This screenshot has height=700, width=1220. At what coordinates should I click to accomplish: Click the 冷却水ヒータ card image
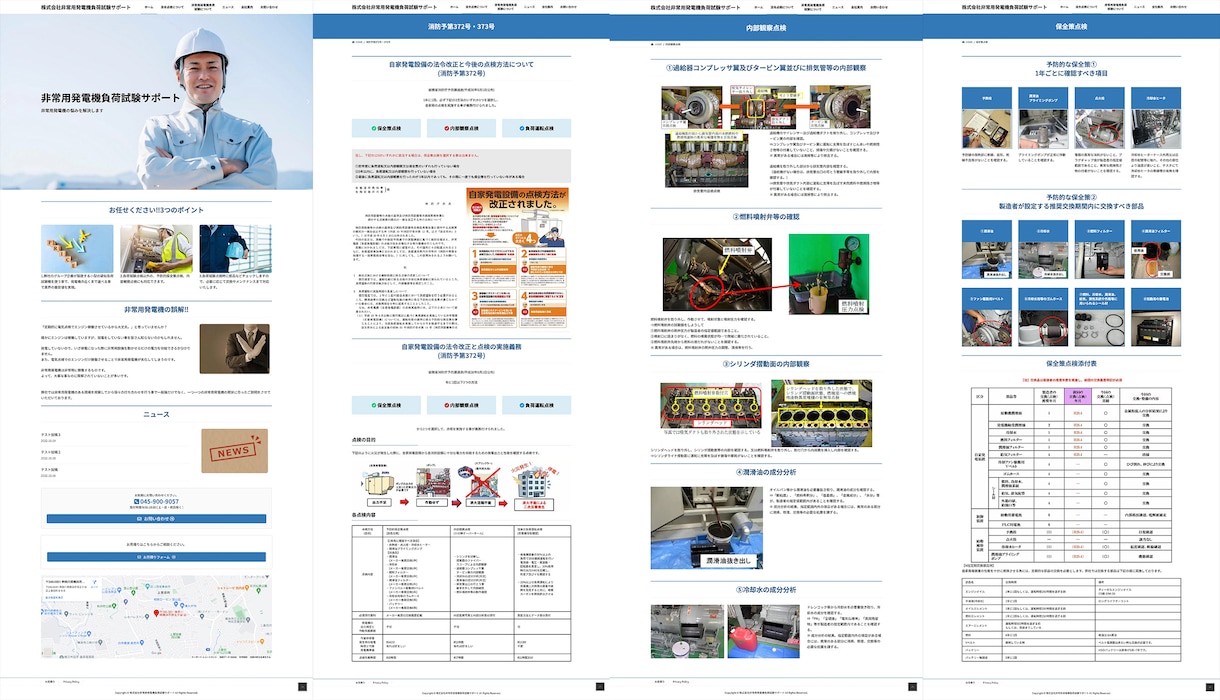click(1155, 128)
